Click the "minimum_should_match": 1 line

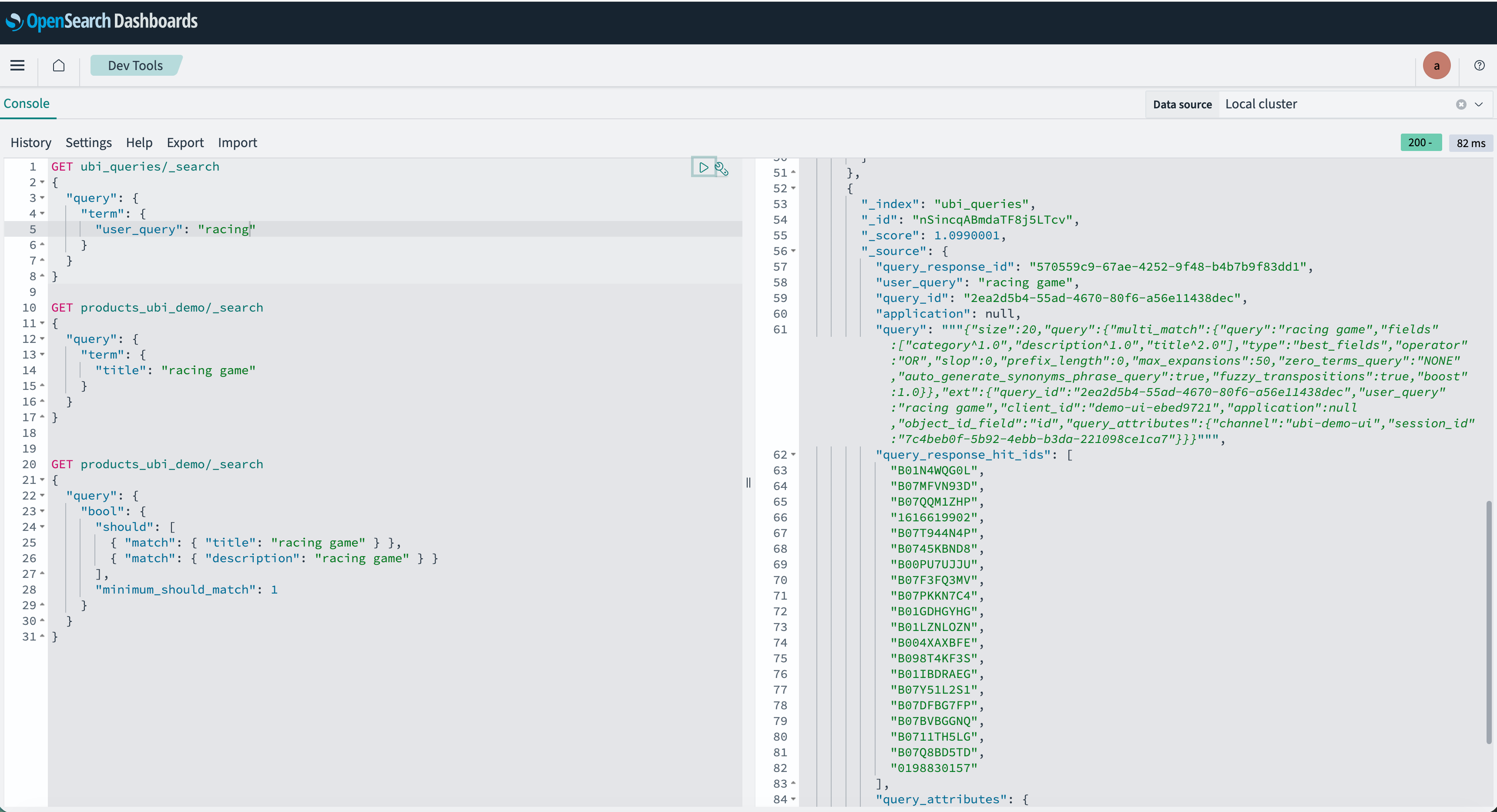[187, 590]
